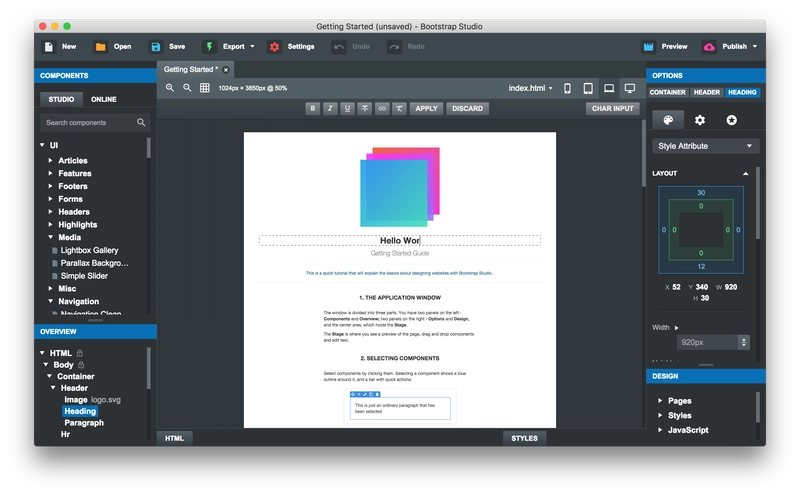Viewport: 800px width, 495px height.
Task: Click the stage vertical scrollbar
Action: (643, 153)
